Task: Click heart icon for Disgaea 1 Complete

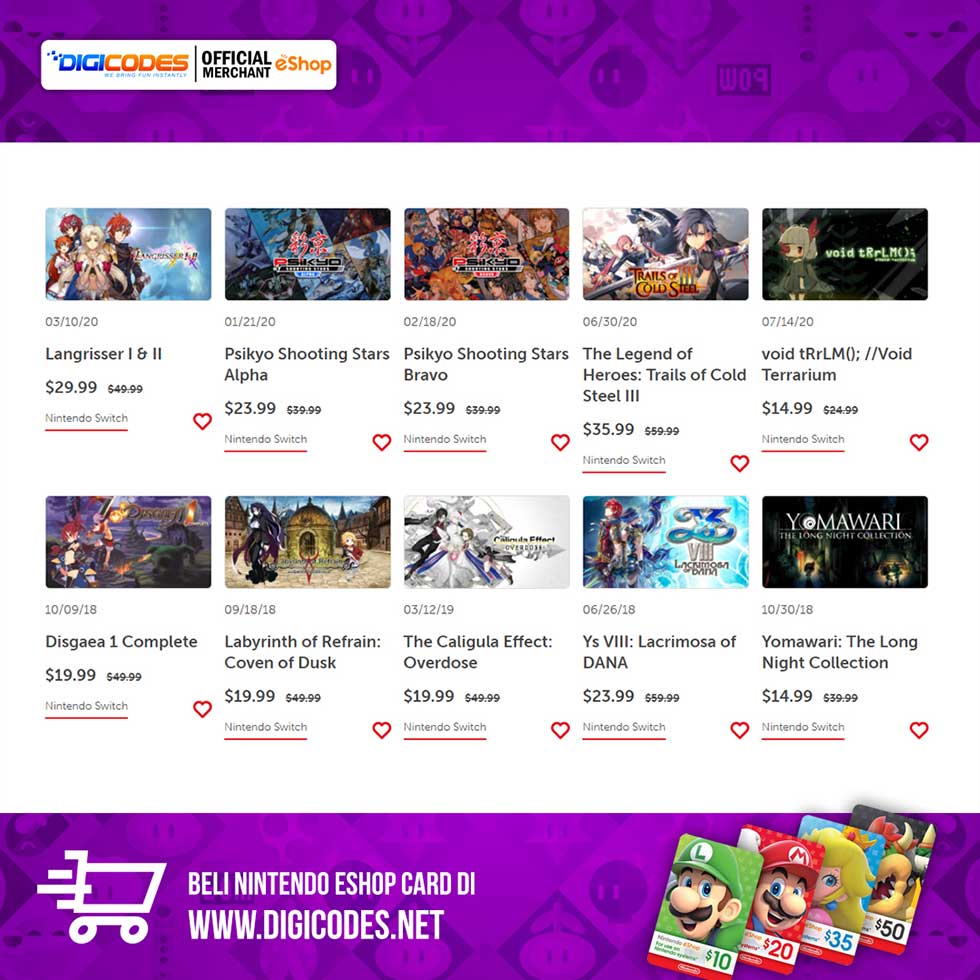Action: point(202,709)
